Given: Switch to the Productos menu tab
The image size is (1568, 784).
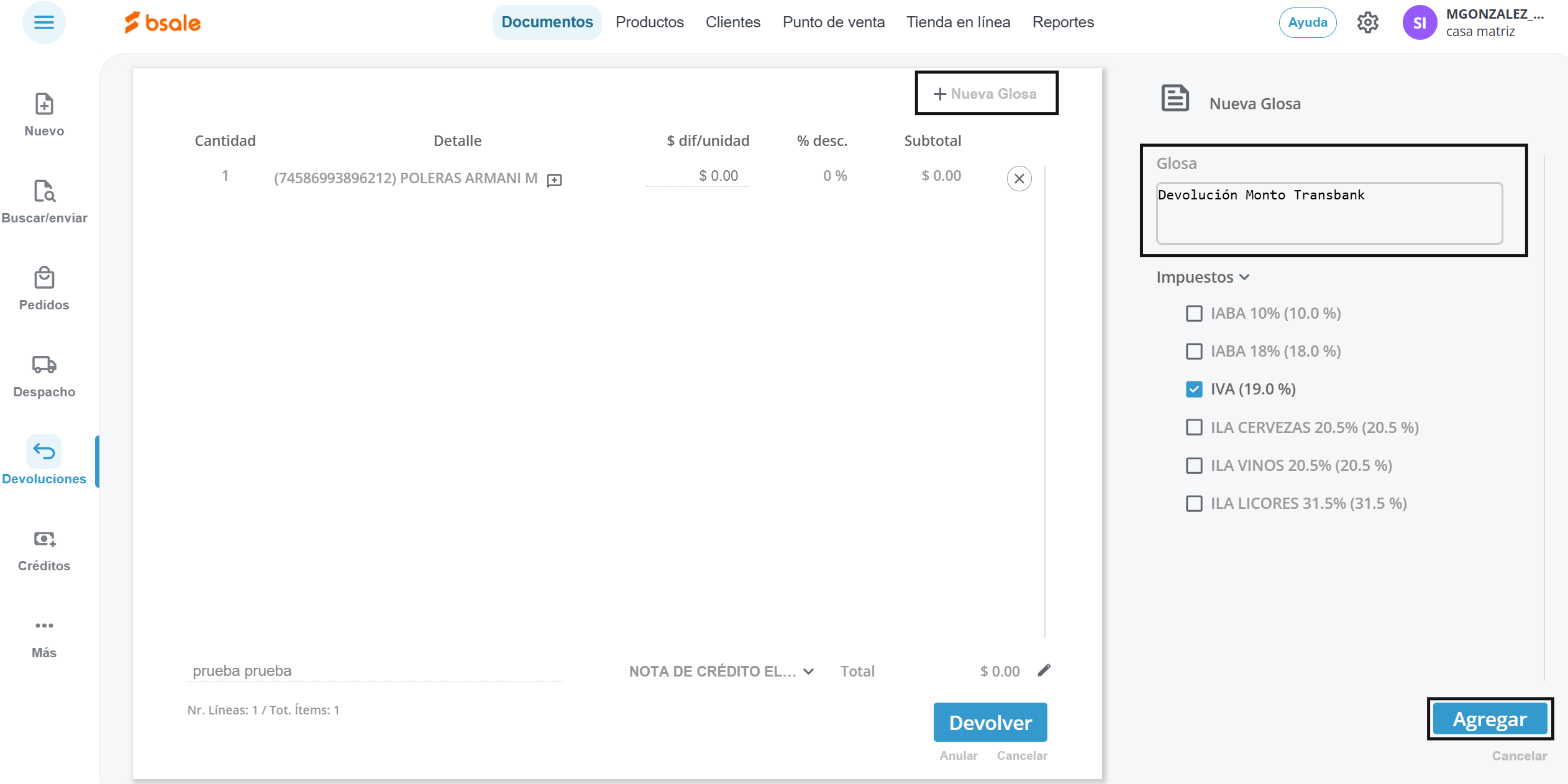Looking at the screenshot, I should tap(649, 22).
